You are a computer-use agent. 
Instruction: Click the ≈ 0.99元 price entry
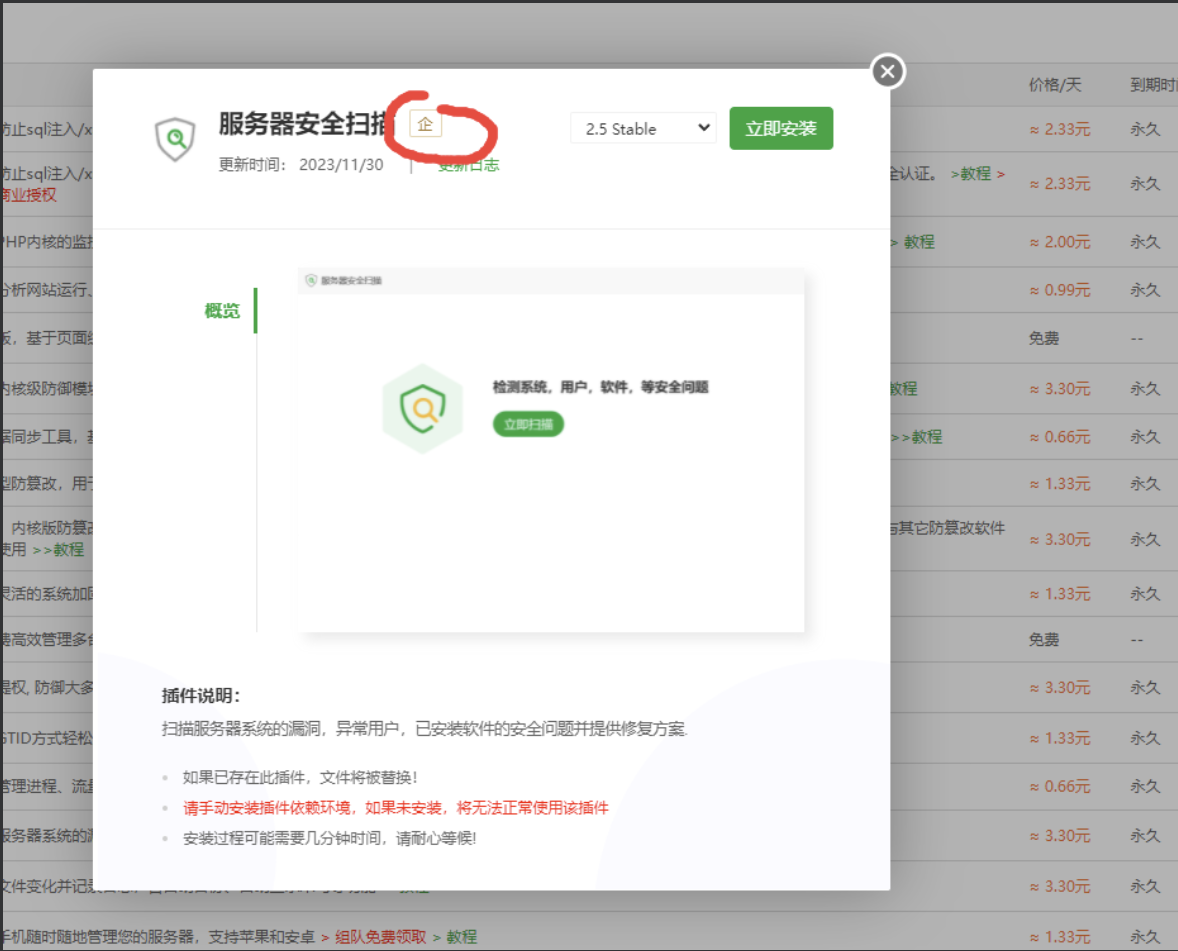[1059, 290]
